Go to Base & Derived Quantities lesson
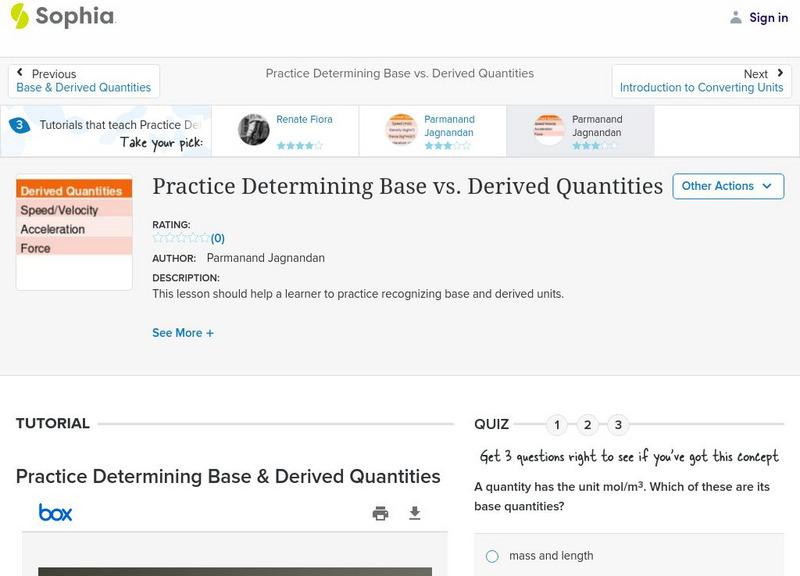The height and width of the screenshot is (576, 800). (x=84, y=87)
